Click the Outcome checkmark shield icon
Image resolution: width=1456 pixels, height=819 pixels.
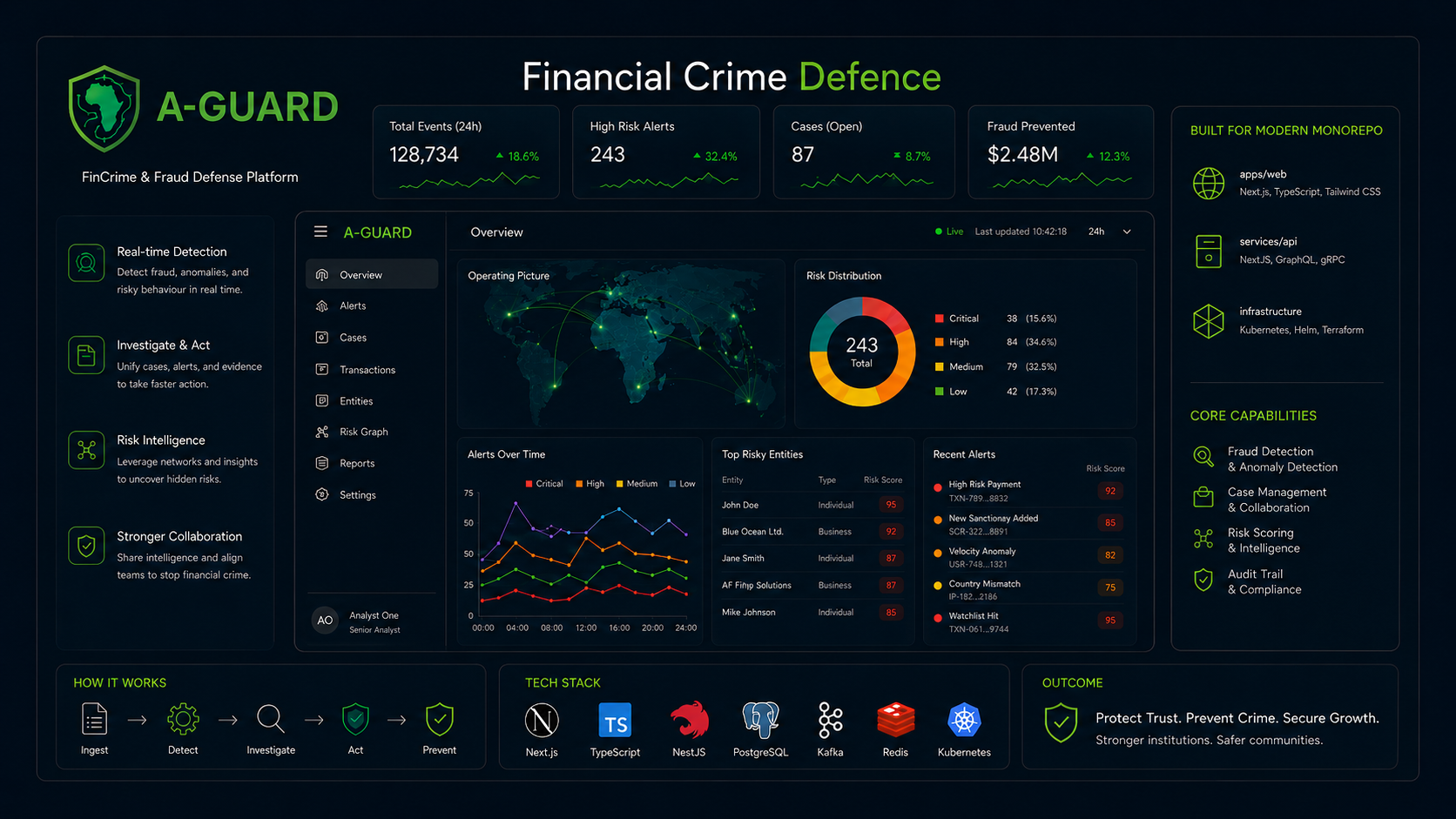[1061, 722]
